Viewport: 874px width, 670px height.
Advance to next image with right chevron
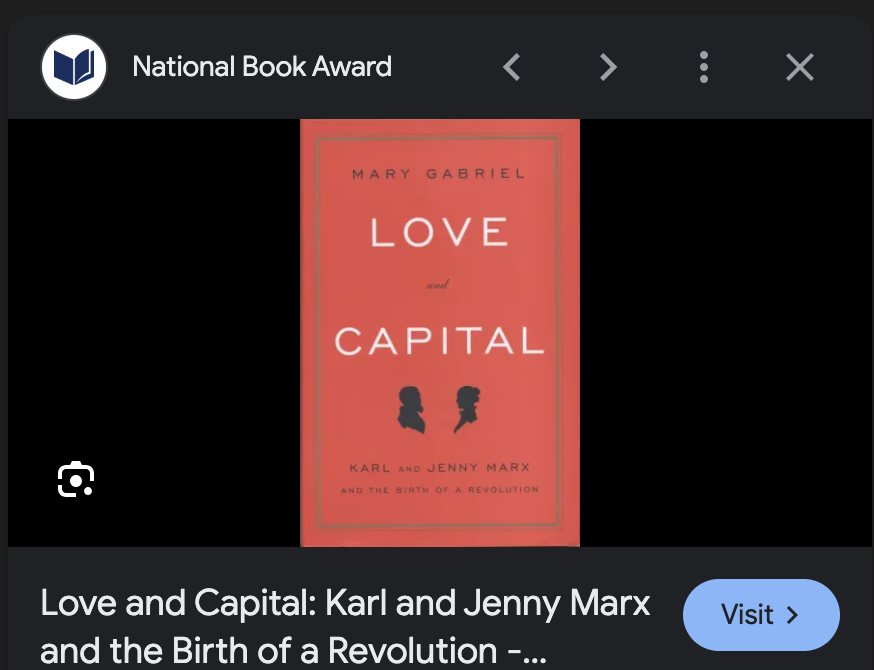[x=608, y=67]
